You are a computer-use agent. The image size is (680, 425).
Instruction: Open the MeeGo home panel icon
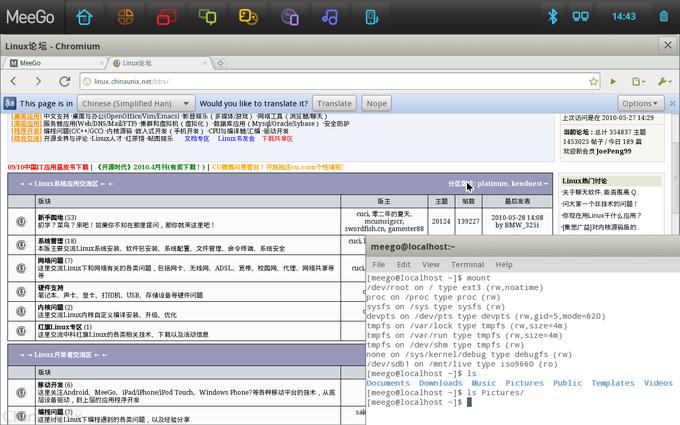click(x=84, y=17)
